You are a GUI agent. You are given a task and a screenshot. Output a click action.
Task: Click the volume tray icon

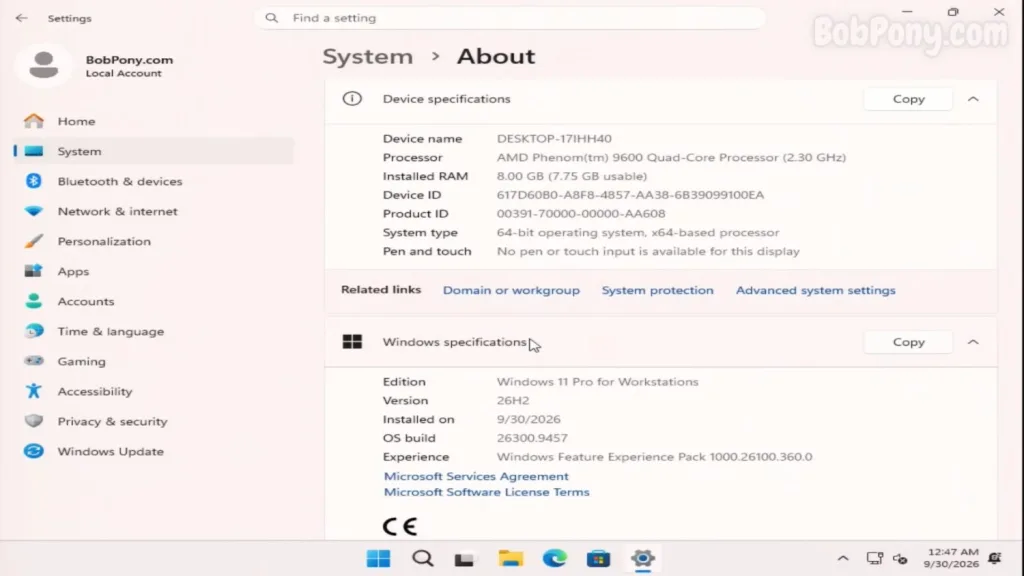coord(901,559)
